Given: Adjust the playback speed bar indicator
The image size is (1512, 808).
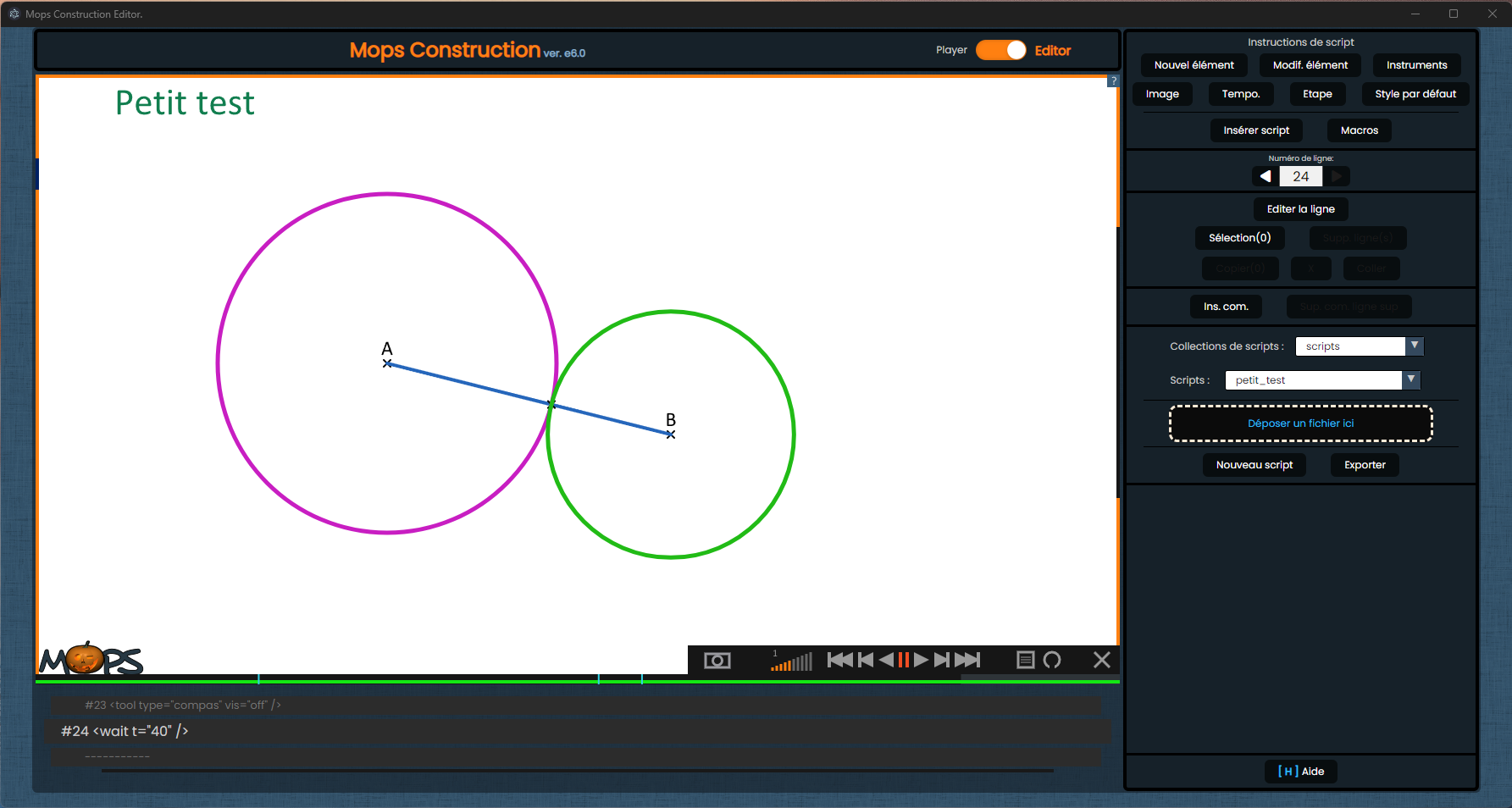Looking at the screenshot, I should pos(791,661).
